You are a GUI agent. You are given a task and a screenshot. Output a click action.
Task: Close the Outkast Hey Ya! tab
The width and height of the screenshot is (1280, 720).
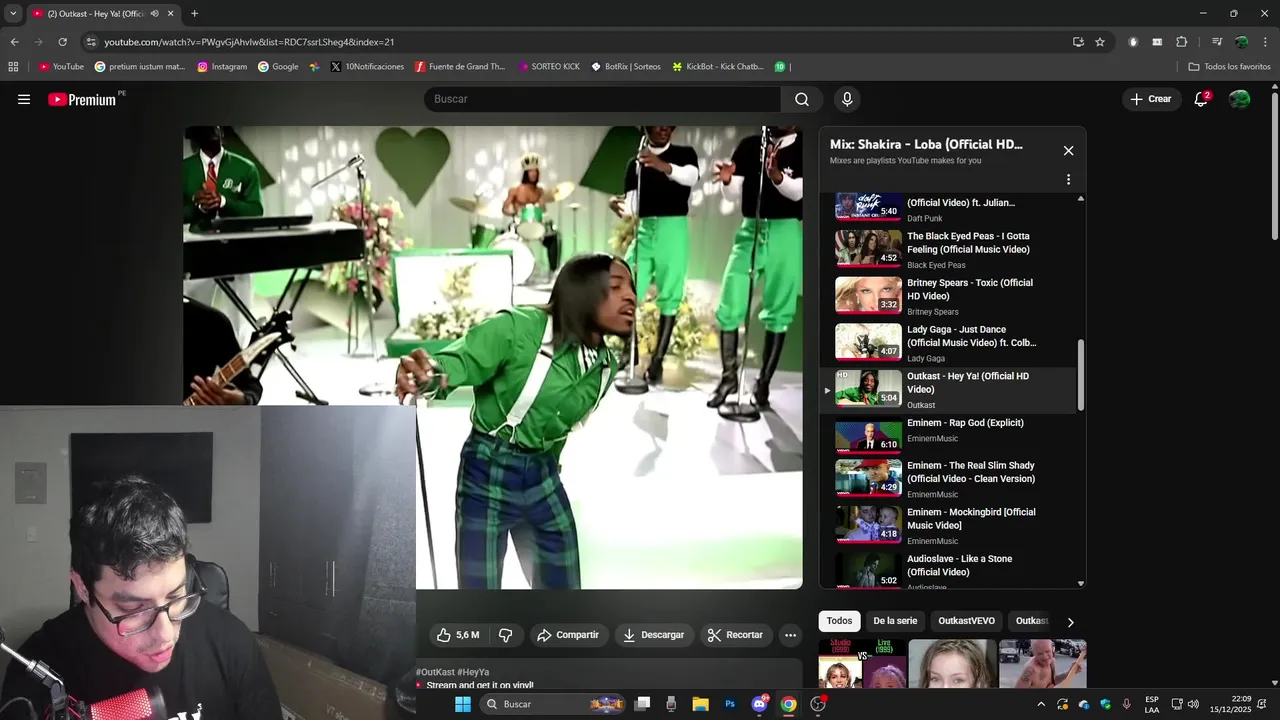pyautogui.click(x=171, y=14)
